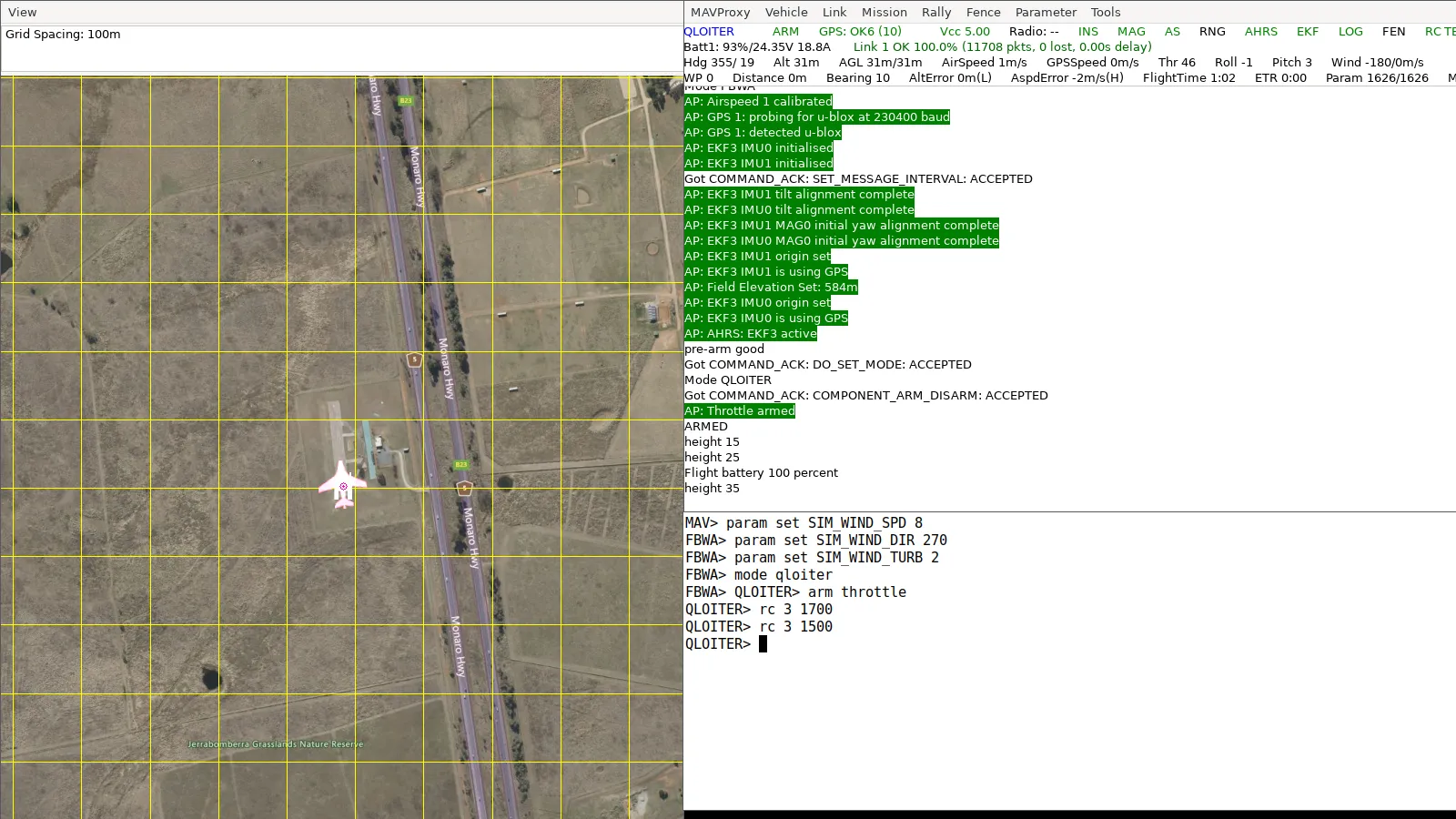Click the Jerrabomberra Grasslands Nature Reserve map label
Screen dimensions: 1456x819
275,744
